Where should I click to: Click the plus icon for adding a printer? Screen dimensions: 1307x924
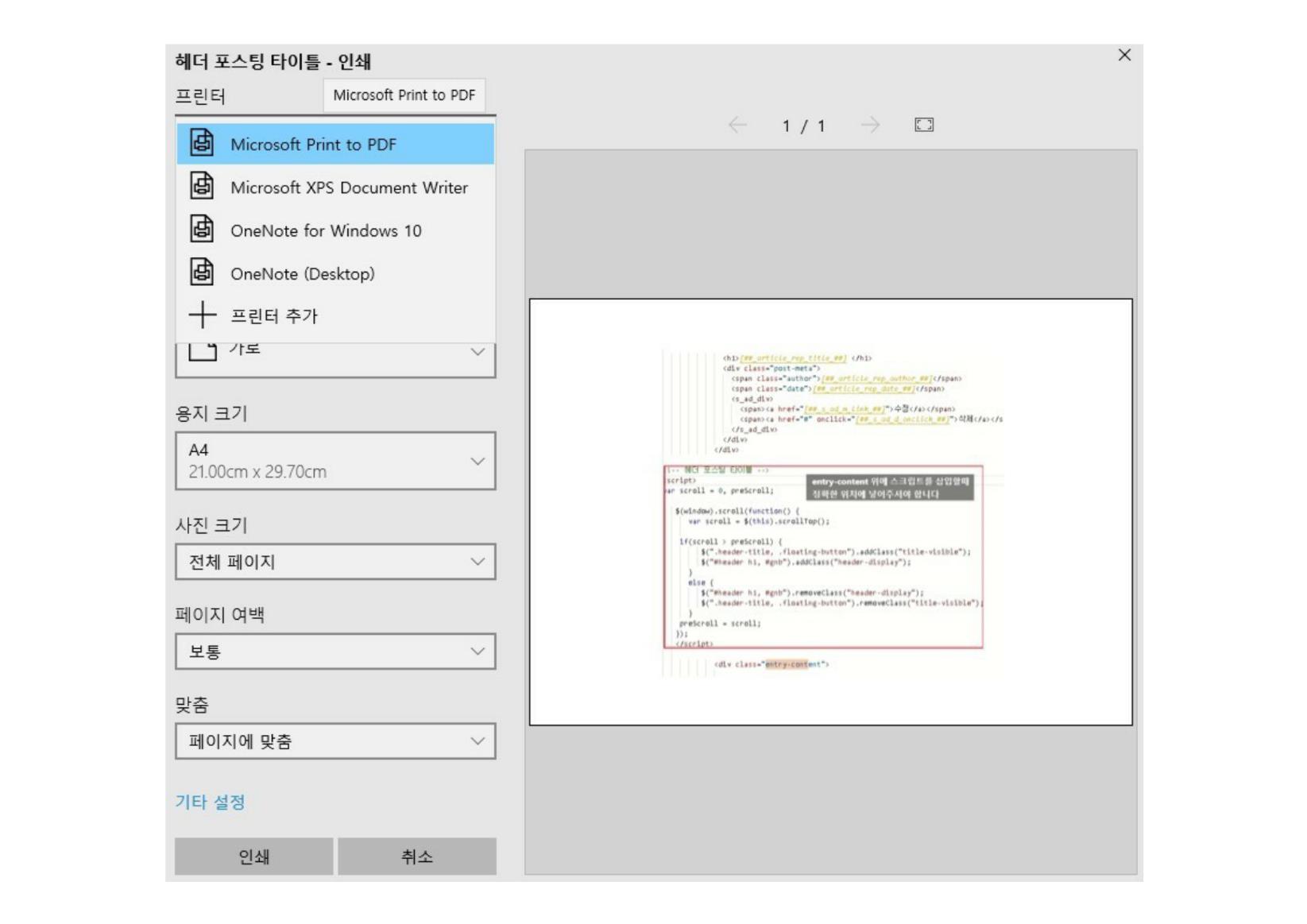(202, 315)
